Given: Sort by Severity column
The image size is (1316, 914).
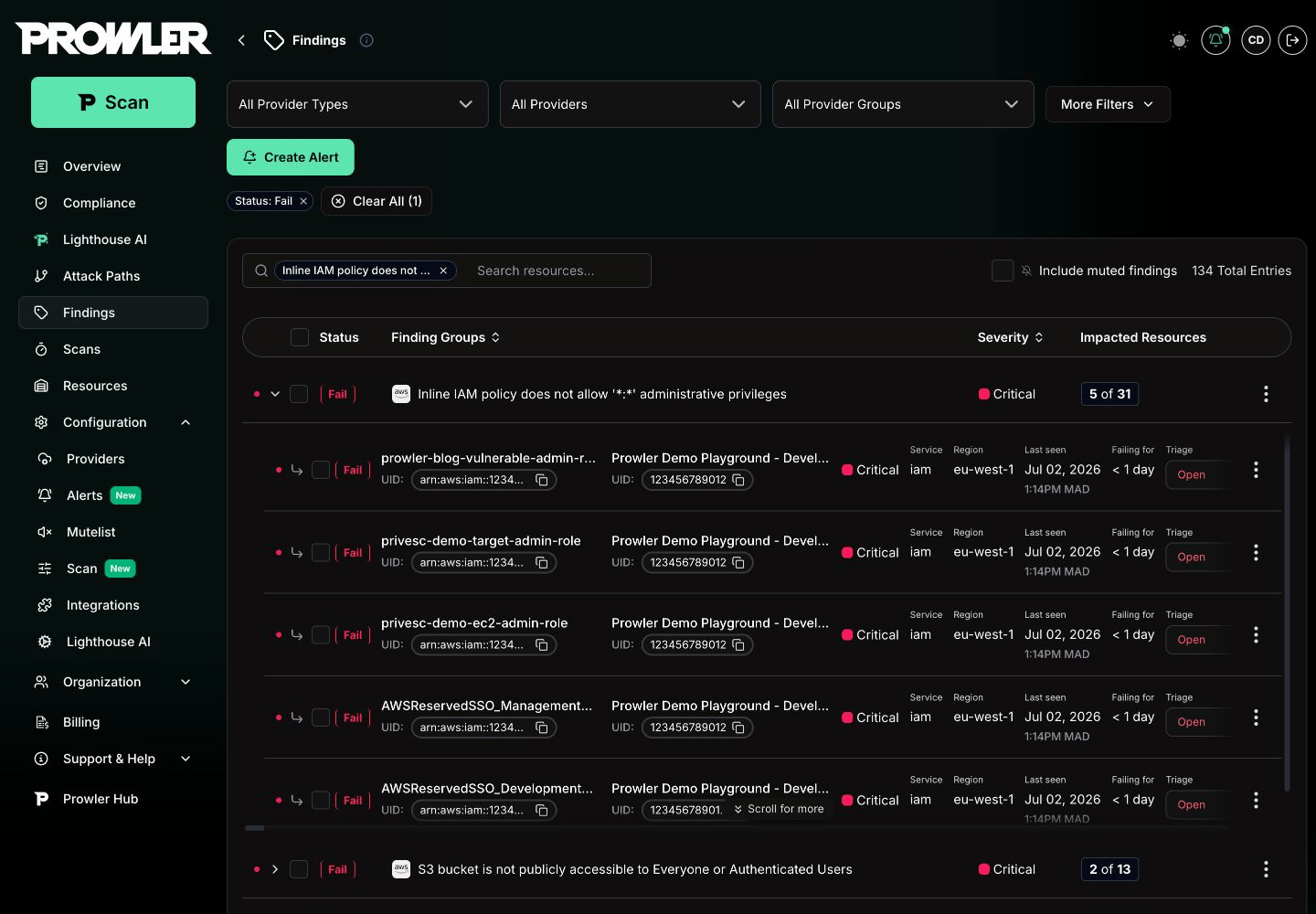Looking at the screenshot, I should [x=1010, y=337].
